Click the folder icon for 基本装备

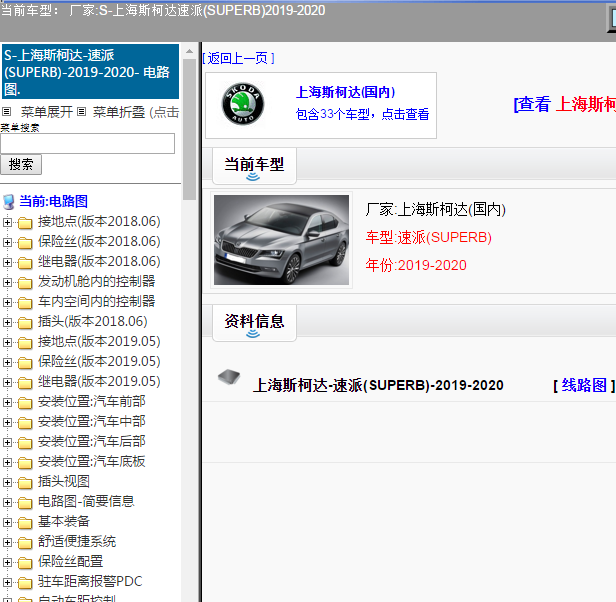pos(25,523)
